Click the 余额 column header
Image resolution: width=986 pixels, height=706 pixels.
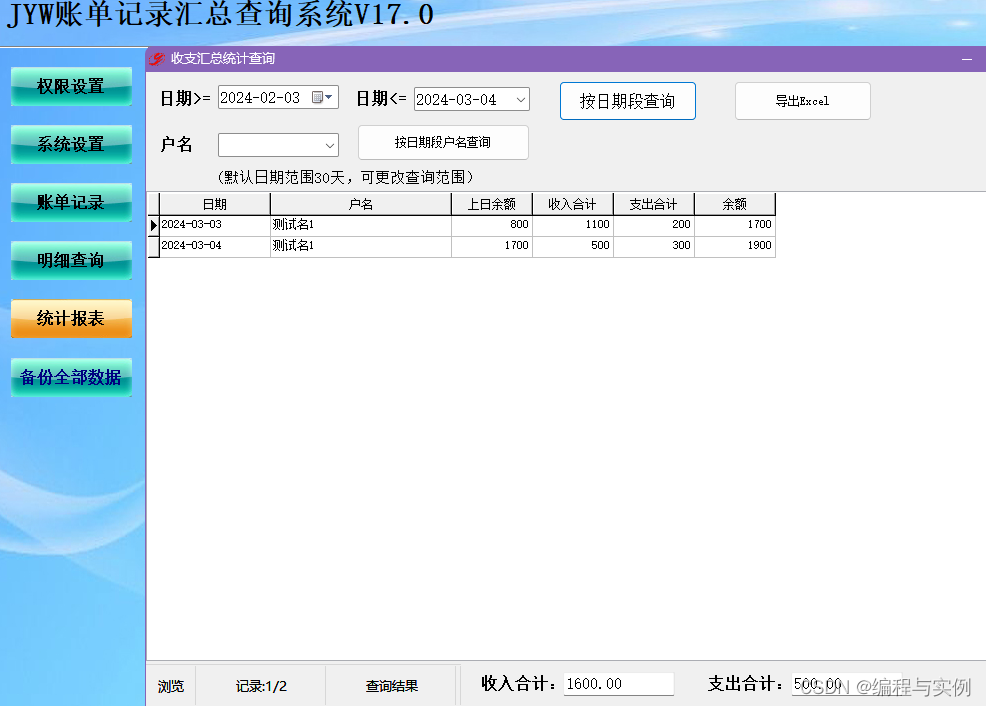click(x=734, y=204)
